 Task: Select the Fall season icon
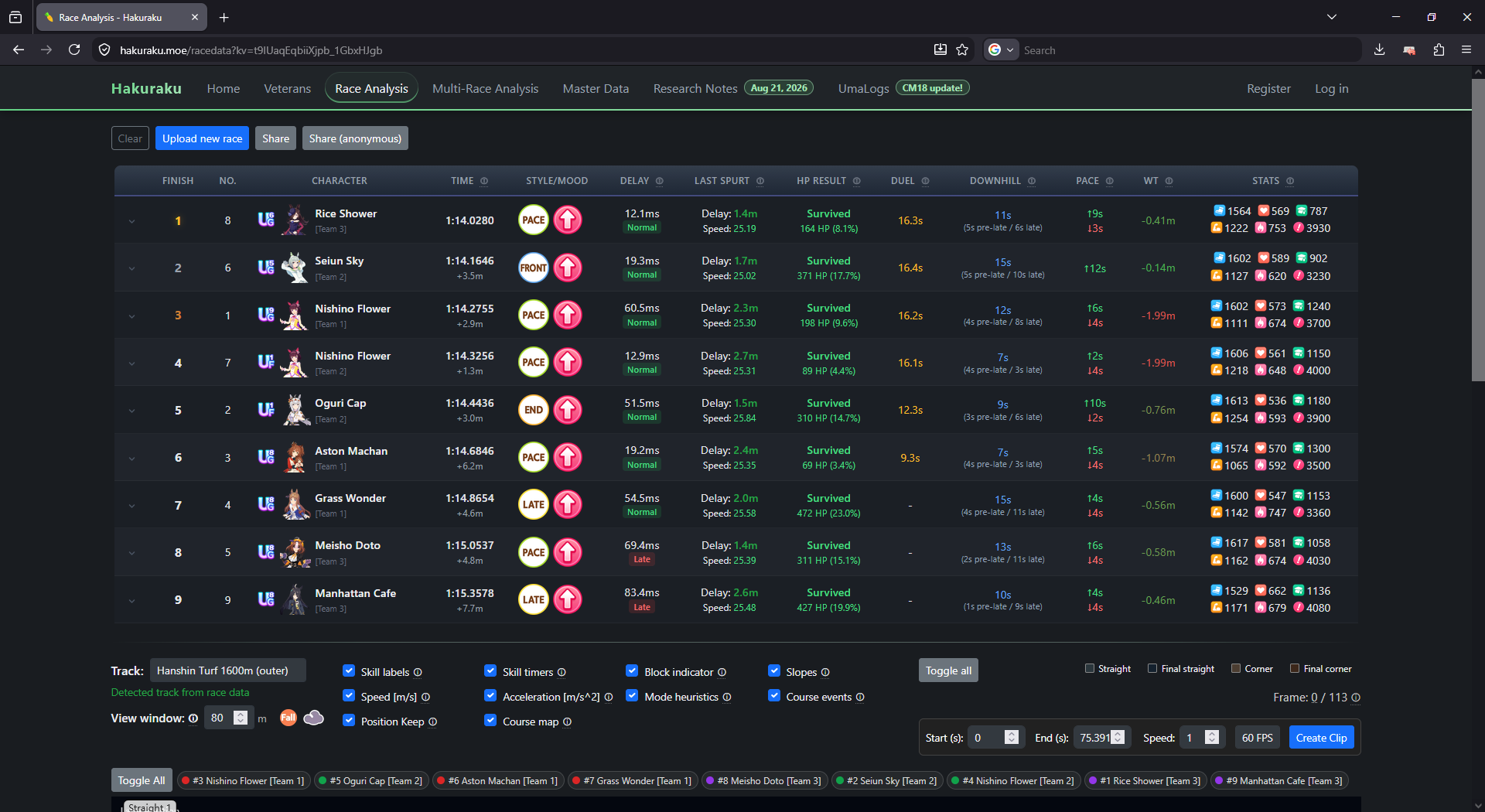click(x=288, y=718)
